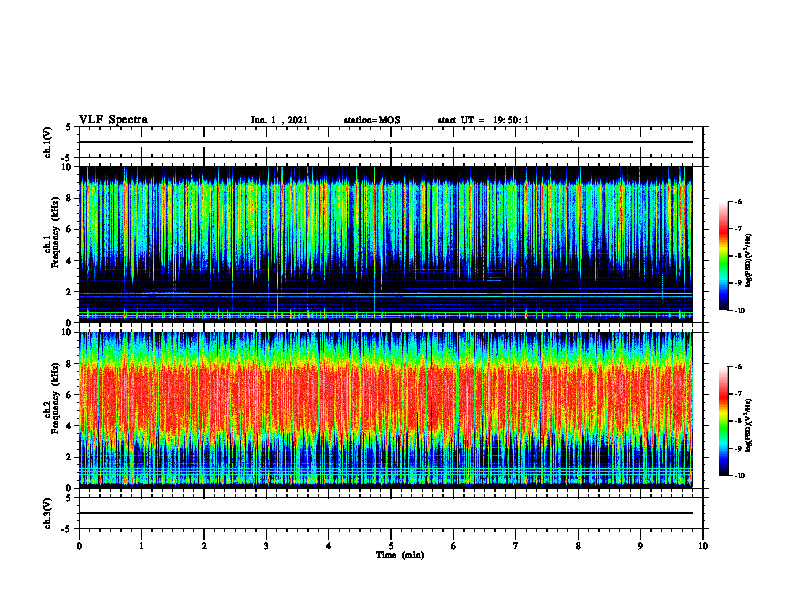Click time axis tick label '8'

[x=578, y=546]
